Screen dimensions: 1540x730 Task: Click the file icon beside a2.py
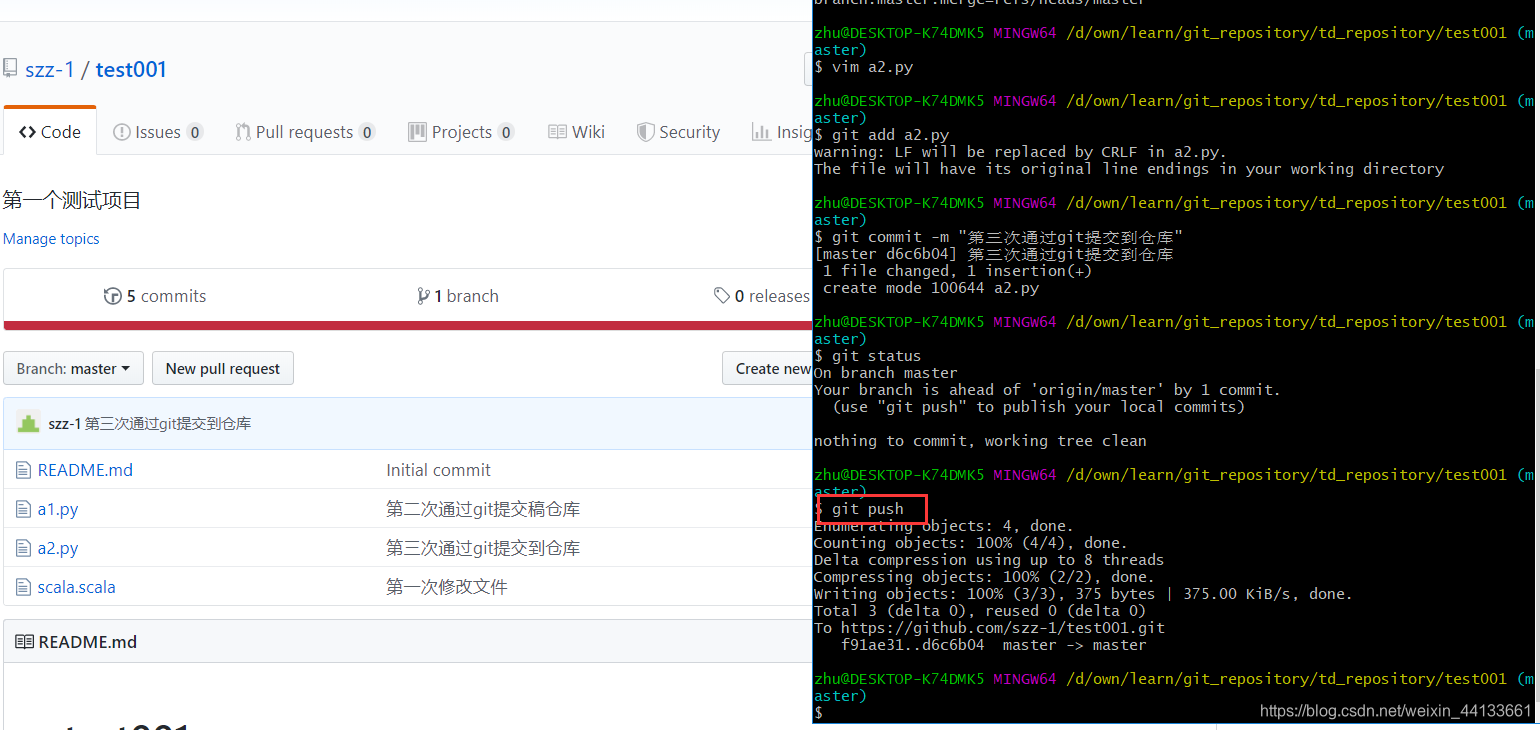(23, 548)
